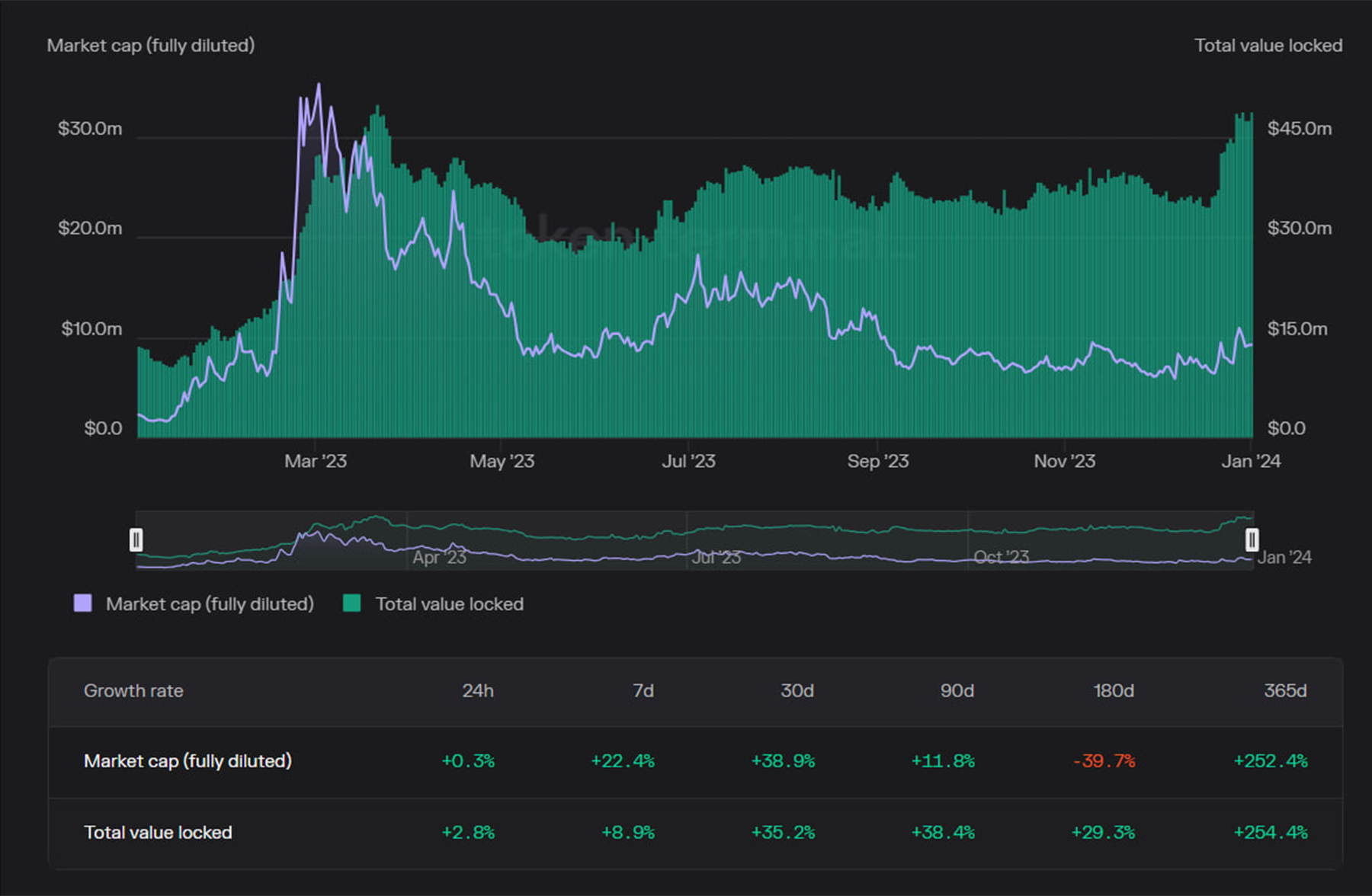This screenshot has height=896, width=1372.
Task: Select the 365d growth rate column header
Action: point(1285,691)
